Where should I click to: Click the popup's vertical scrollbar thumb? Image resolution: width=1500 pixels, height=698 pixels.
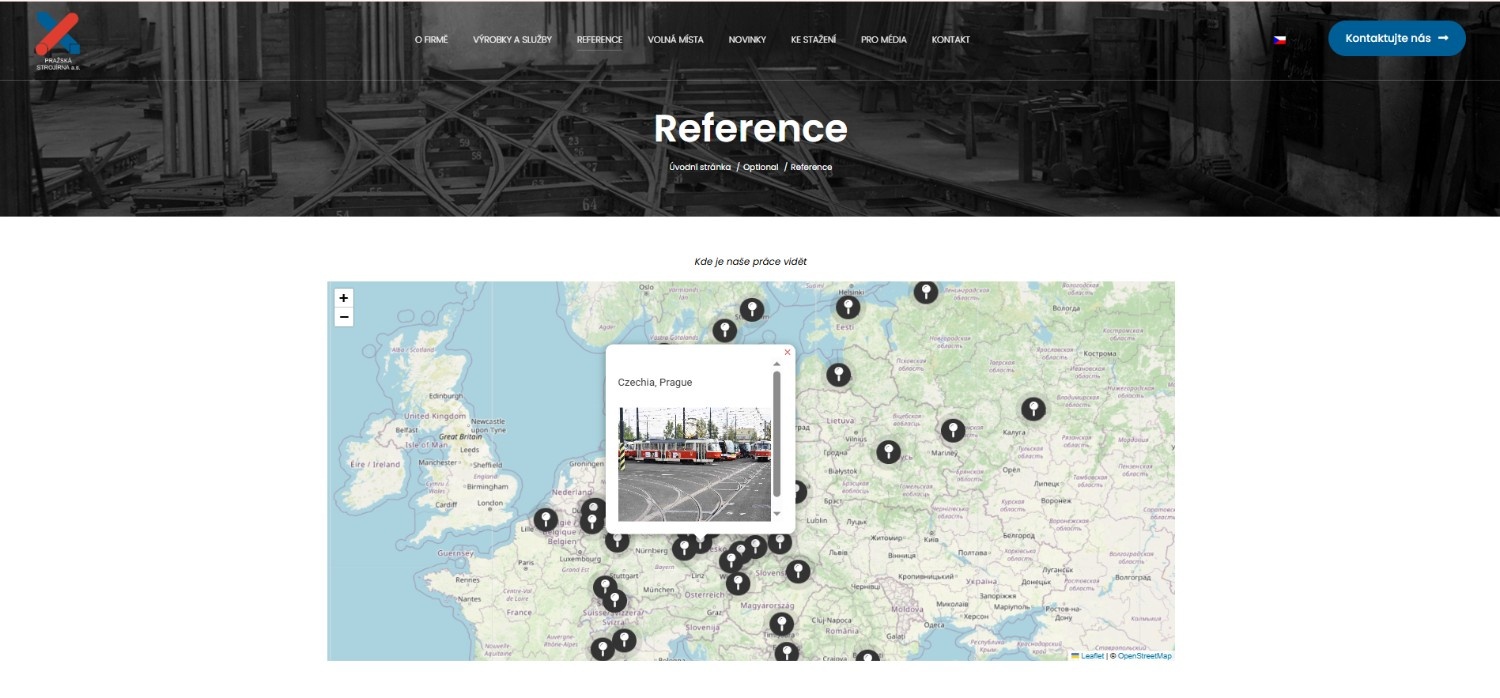777,435
